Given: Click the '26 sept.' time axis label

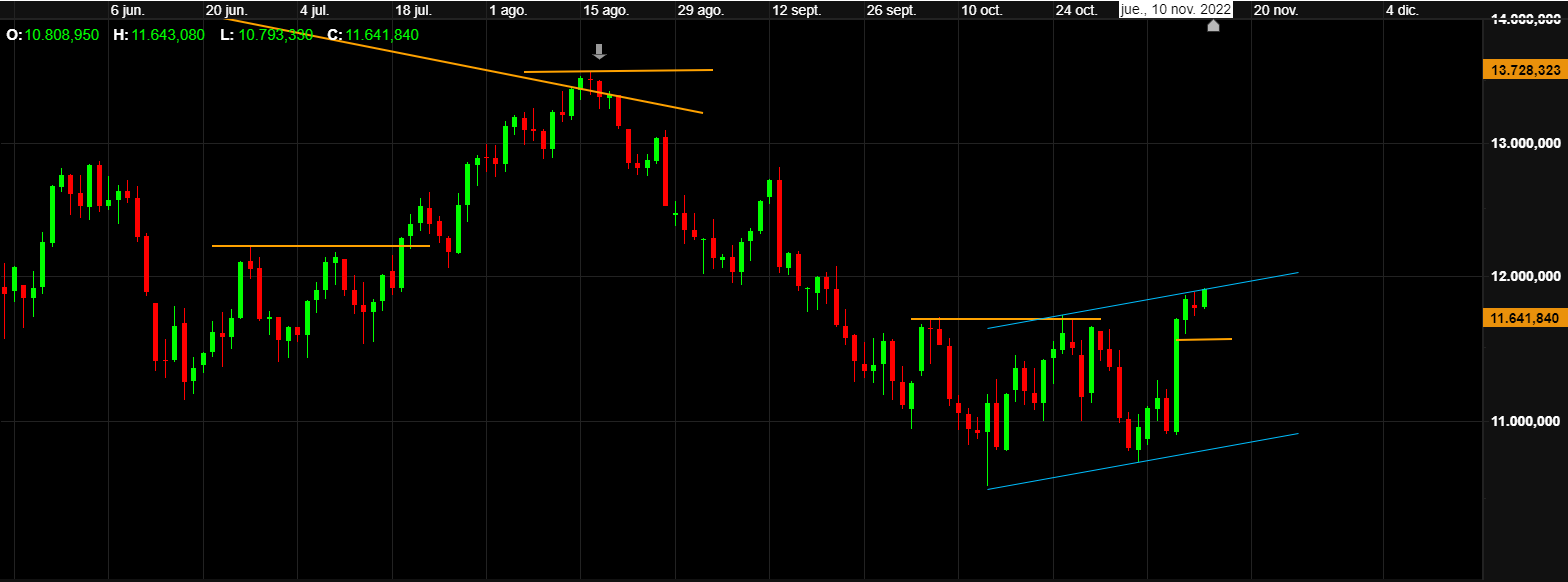Looking at the screenshot, I should coord(891,10).
